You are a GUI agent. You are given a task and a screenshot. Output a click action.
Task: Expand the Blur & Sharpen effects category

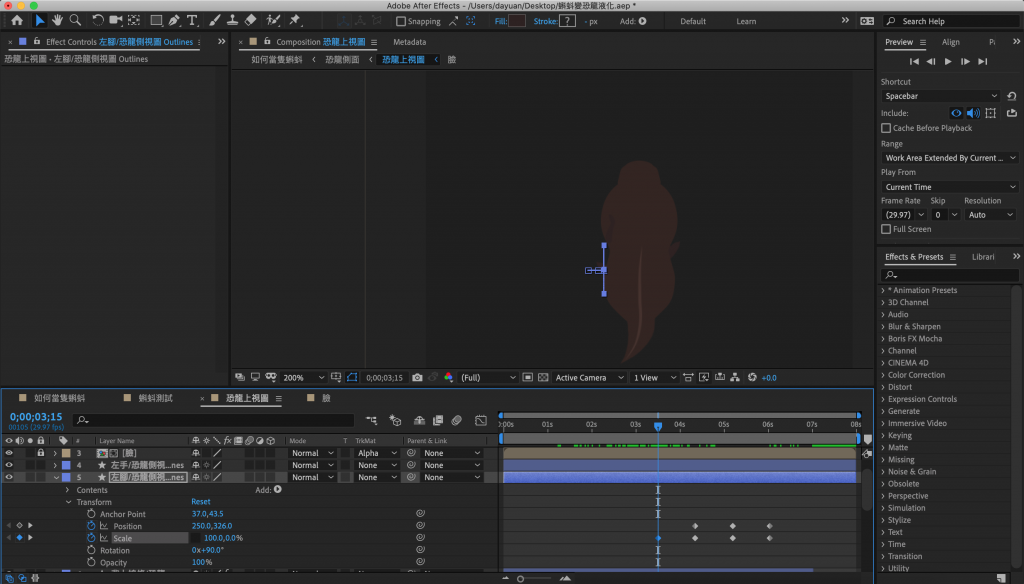(883, 327)
